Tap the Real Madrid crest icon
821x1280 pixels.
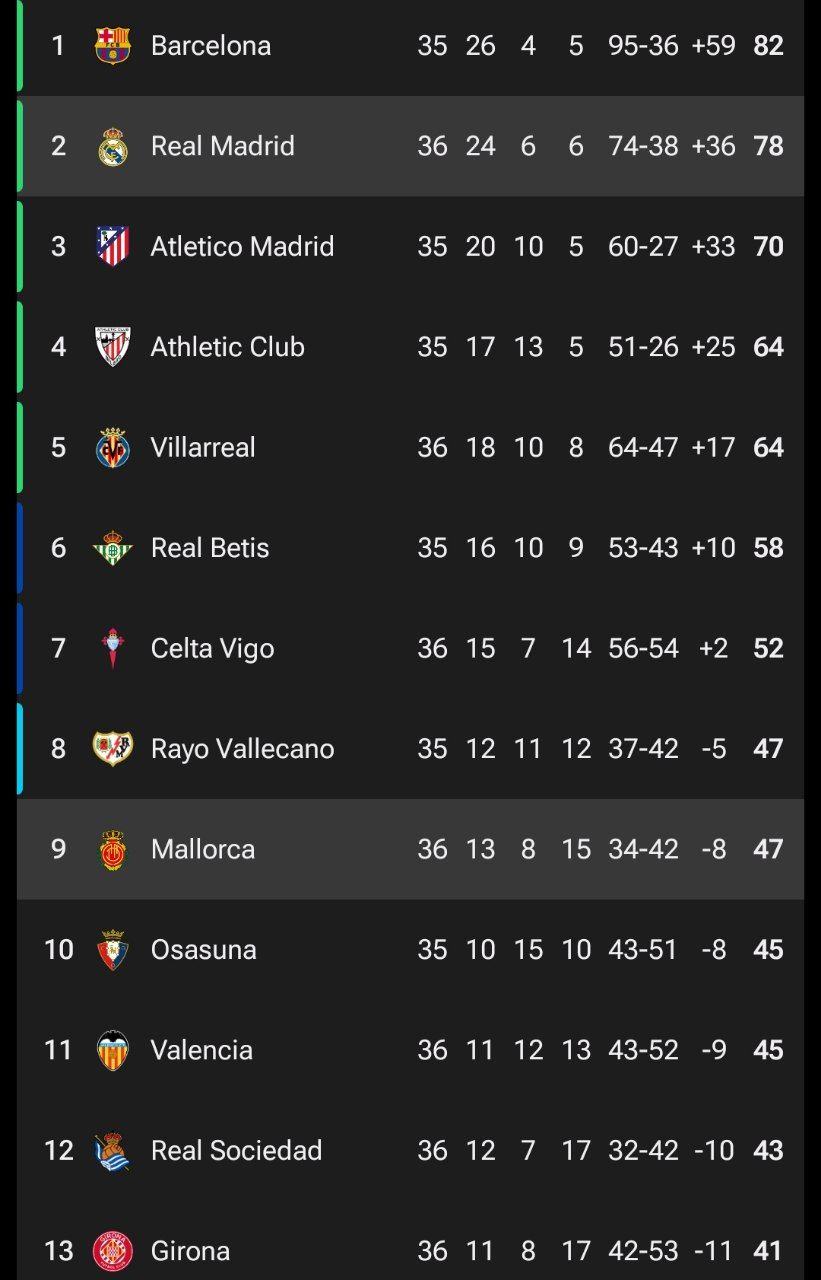pos(112,147)
